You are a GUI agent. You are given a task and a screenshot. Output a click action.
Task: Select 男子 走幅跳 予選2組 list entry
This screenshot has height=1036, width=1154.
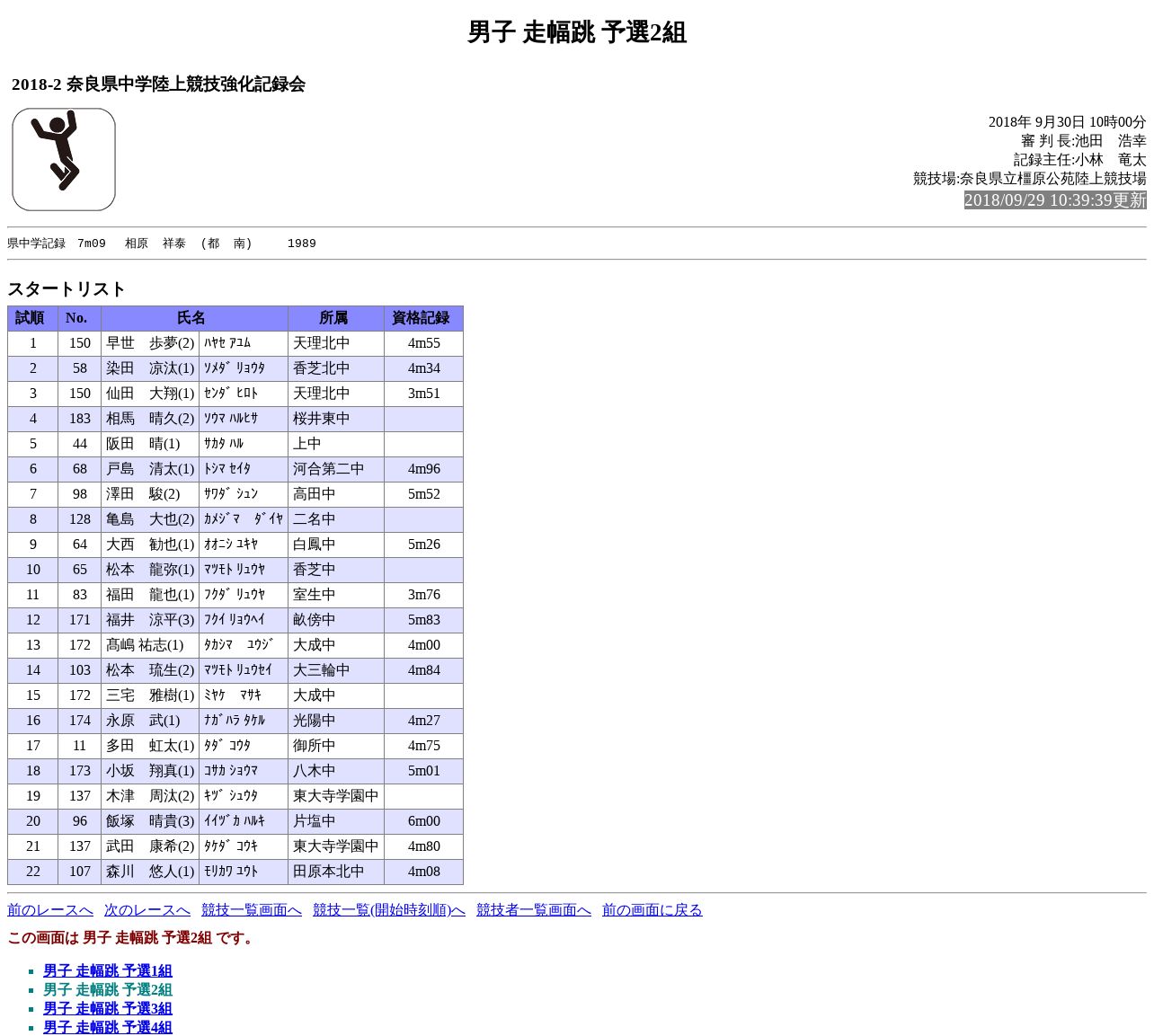(108, 989)
